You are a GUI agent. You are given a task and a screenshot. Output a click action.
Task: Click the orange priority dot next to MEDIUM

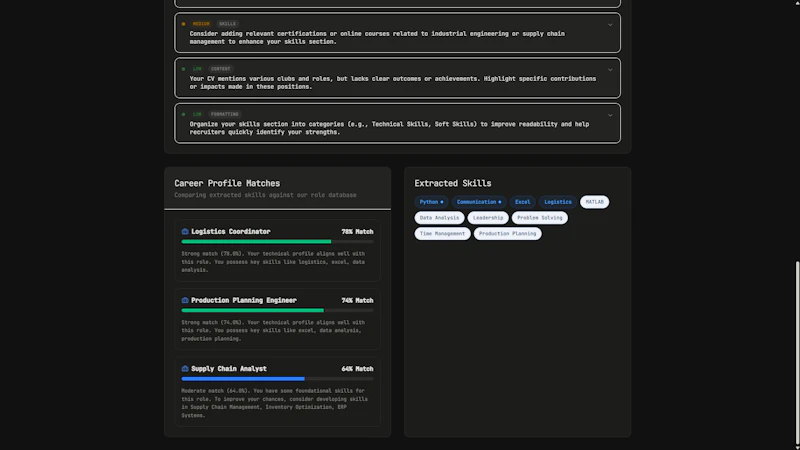click(x=183, y=24)
